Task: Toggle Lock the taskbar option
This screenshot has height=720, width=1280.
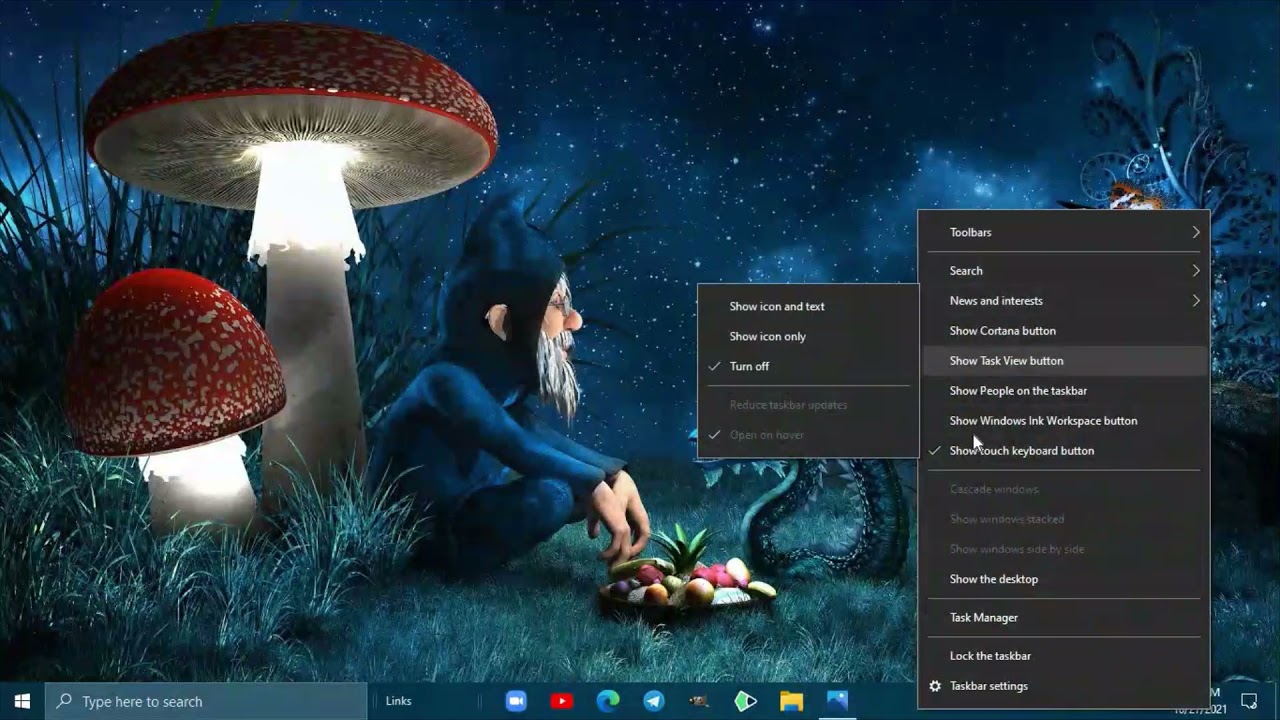Action: (x=1063, y=656)
